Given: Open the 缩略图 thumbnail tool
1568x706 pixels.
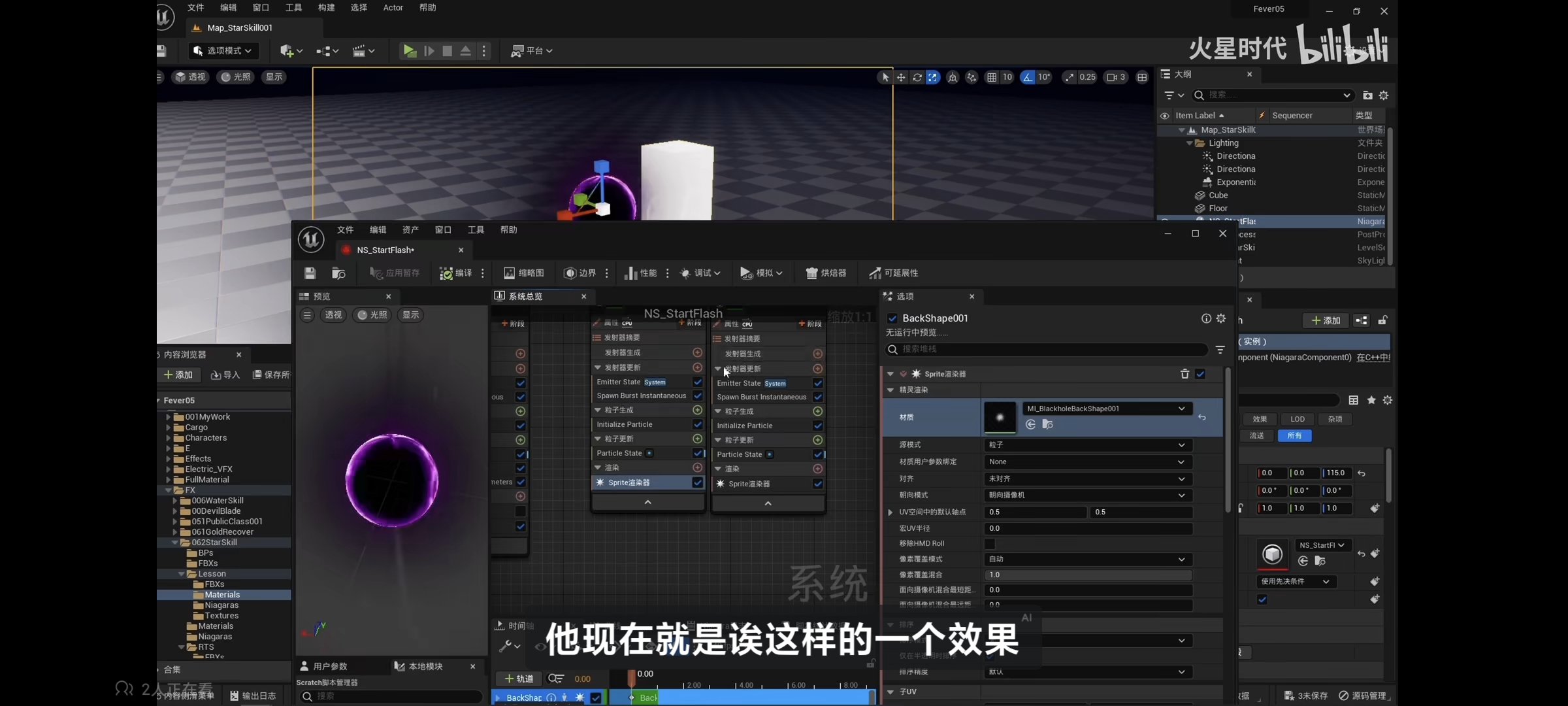Looking at the screenshot, I should point(523,273).
